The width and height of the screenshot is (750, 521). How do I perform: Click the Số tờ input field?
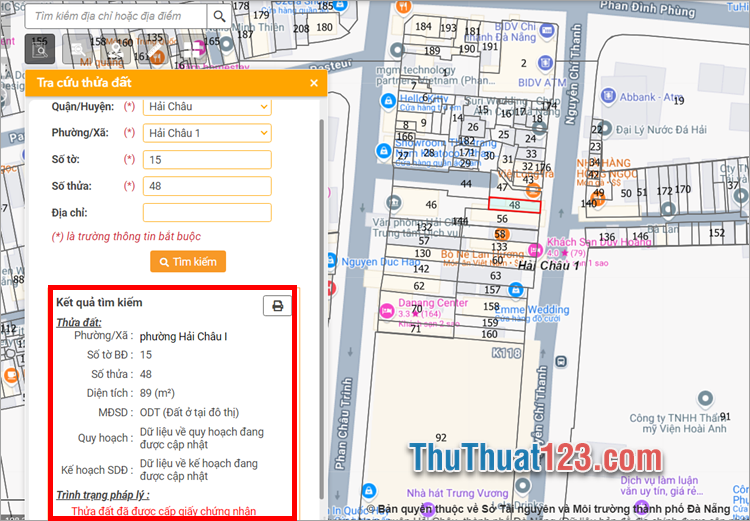pyautogui.click(x=207, y=160)
